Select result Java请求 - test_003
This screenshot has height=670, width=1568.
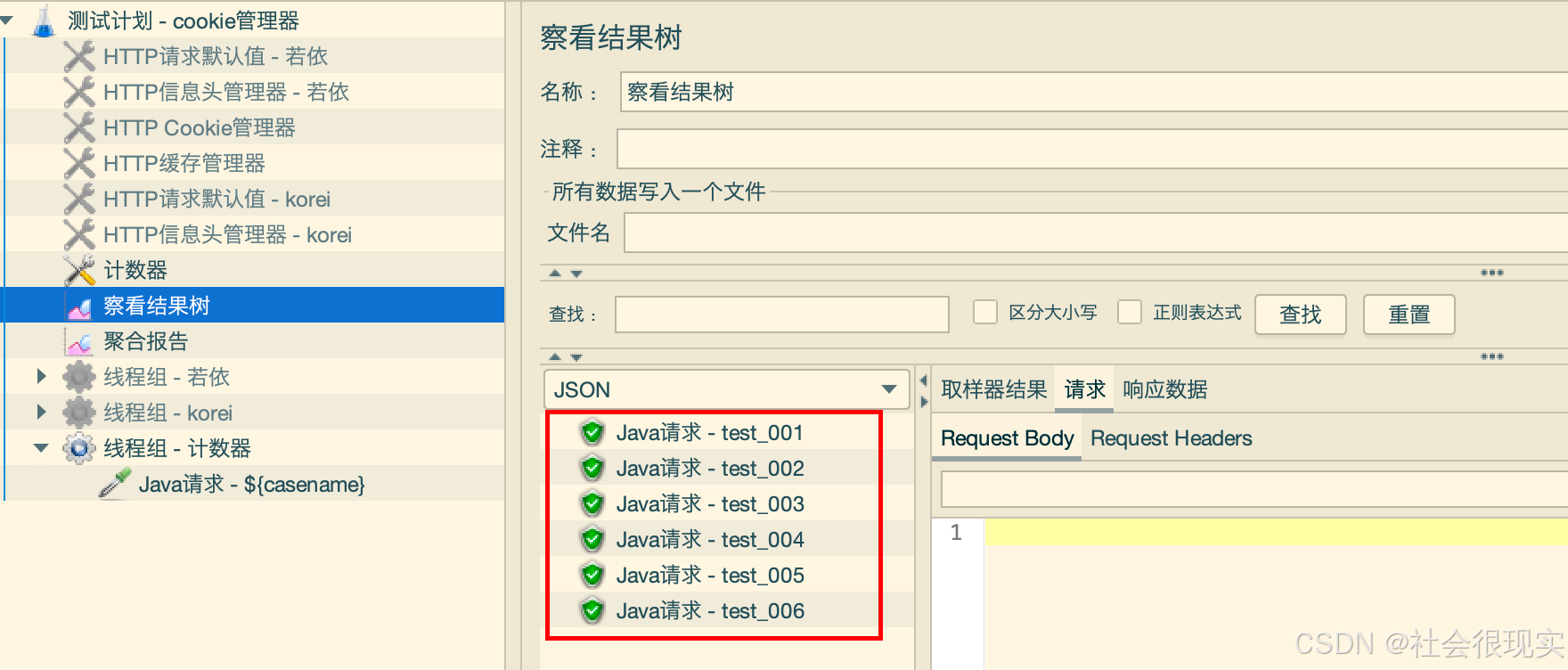(x=710, y=503)
